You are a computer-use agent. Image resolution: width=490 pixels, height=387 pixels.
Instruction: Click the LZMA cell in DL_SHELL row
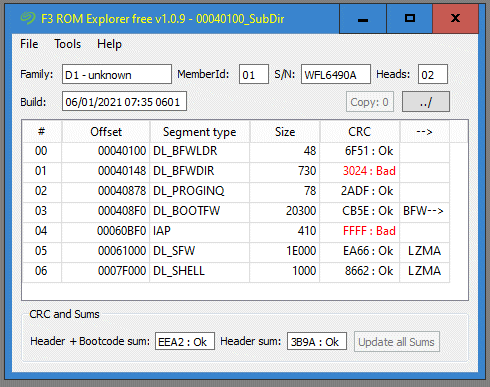click(424, 271)
